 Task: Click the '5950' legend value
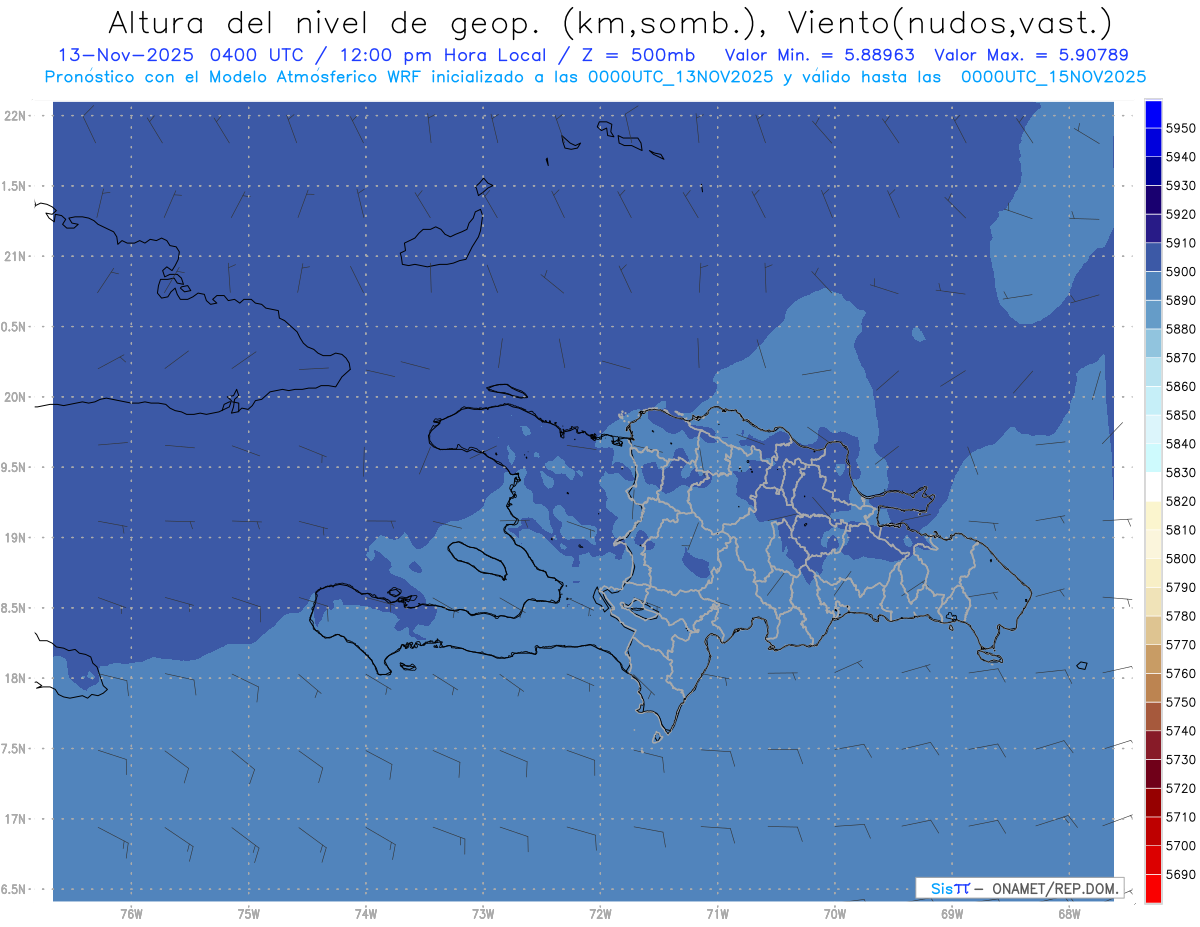(x=1180, y=128)
